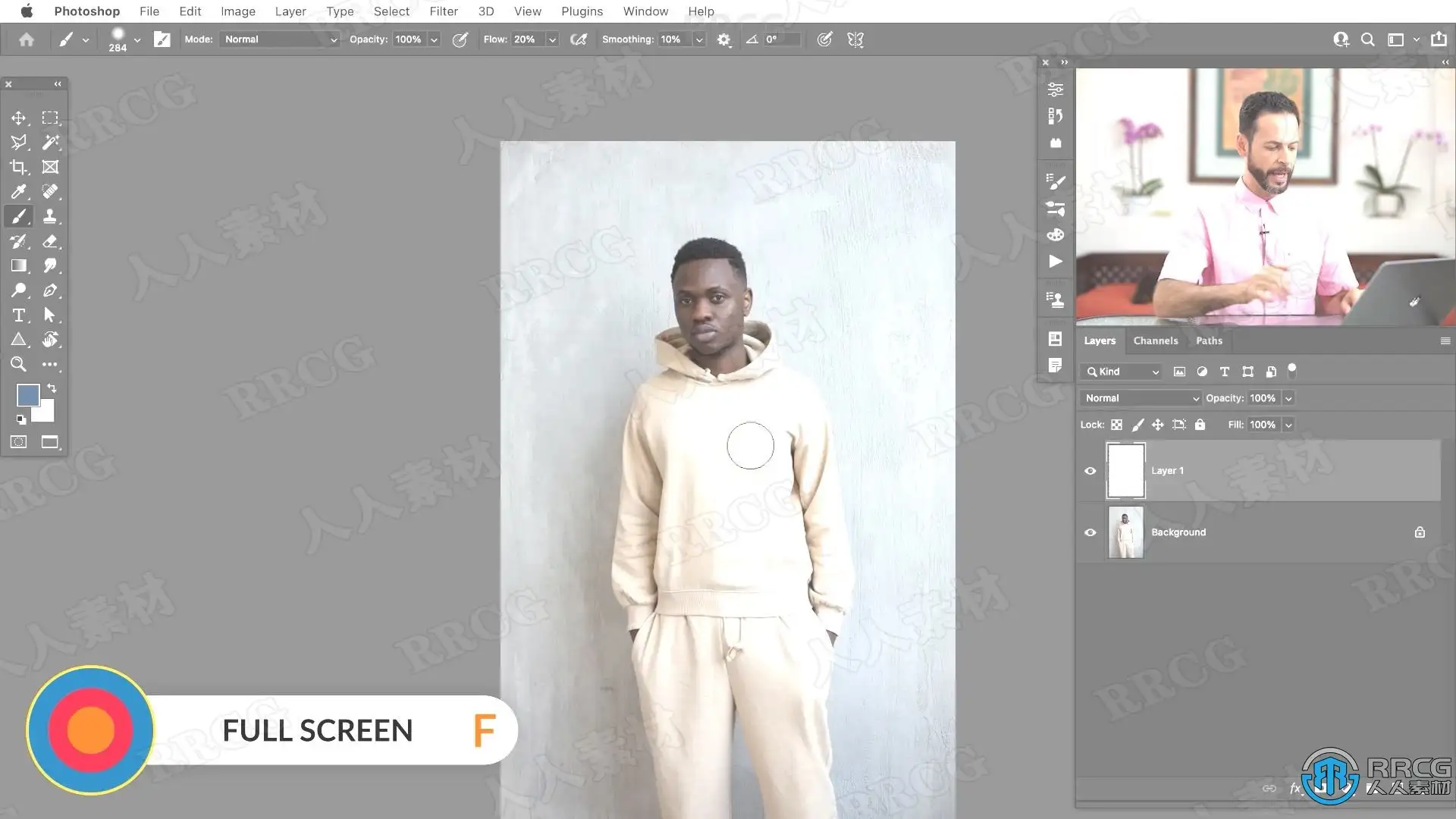This screenshot has width=1456, height=819.
Task: Open brush Mode dropdown
Action: (x=280, y=39)
